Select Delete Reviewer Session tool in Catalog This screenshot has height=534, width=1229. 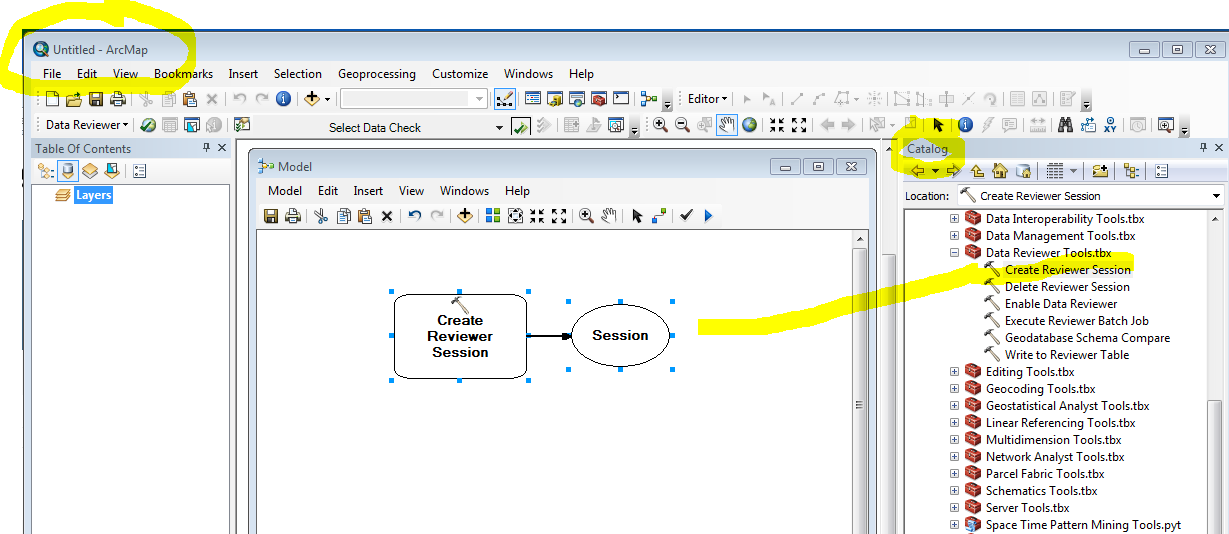(x=1067, y=287)
